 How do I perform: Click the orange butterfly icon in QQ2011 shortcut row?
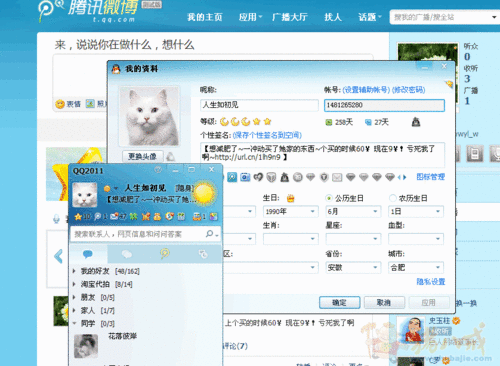click(x=146, y=217)
